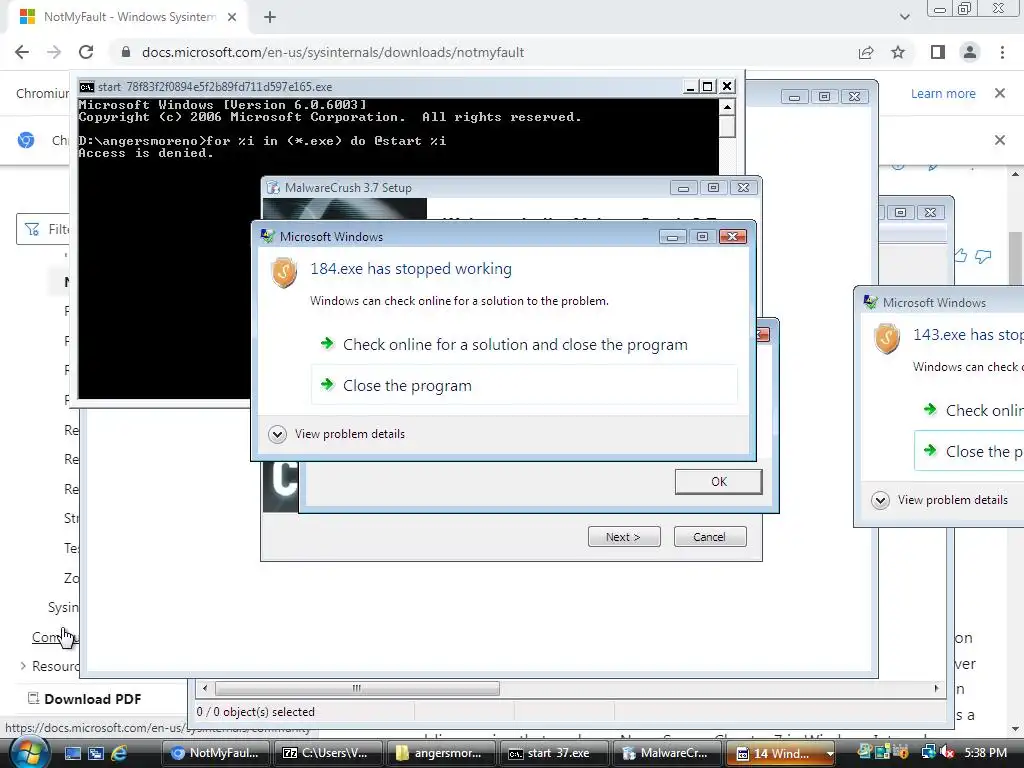Click right arrow of 7-Zip horizontal scrollbar
Screen dimensions: 1024x768
[936, 688]
